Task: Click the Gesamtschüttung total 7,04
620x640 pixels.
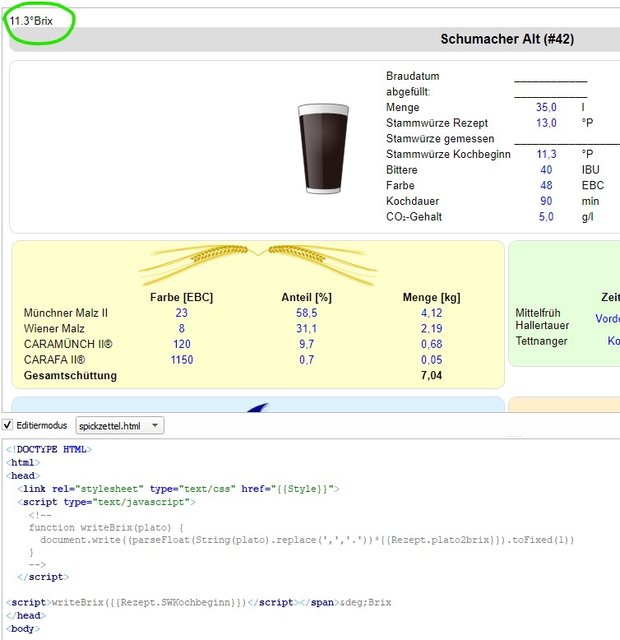Action: pyautogui.click(x=431, y=376)
